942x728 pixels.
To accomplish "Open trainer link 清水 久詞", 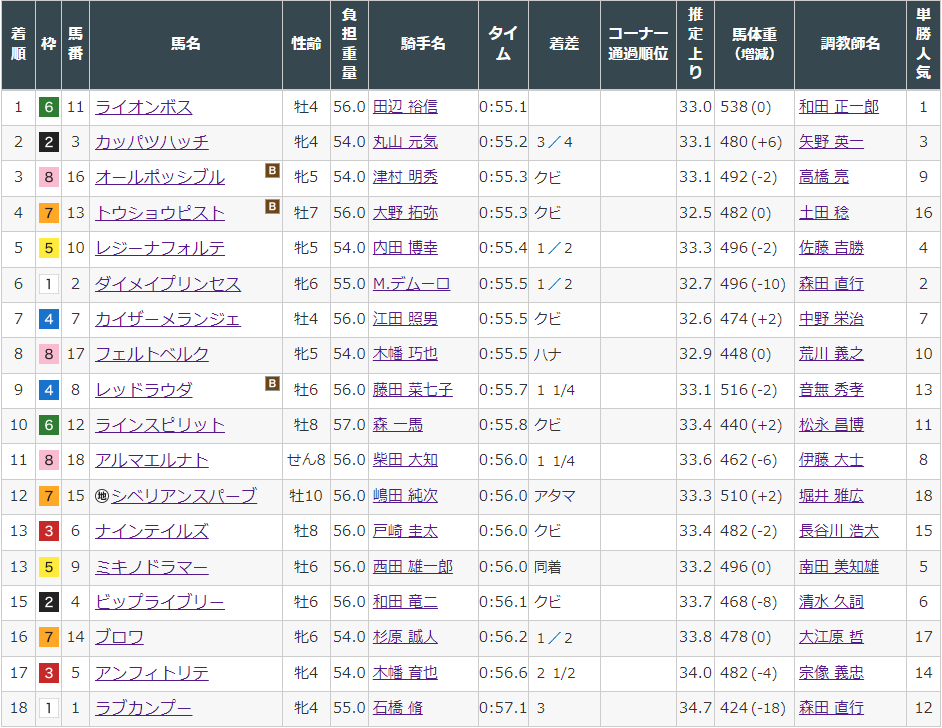I will coord(831,602).
